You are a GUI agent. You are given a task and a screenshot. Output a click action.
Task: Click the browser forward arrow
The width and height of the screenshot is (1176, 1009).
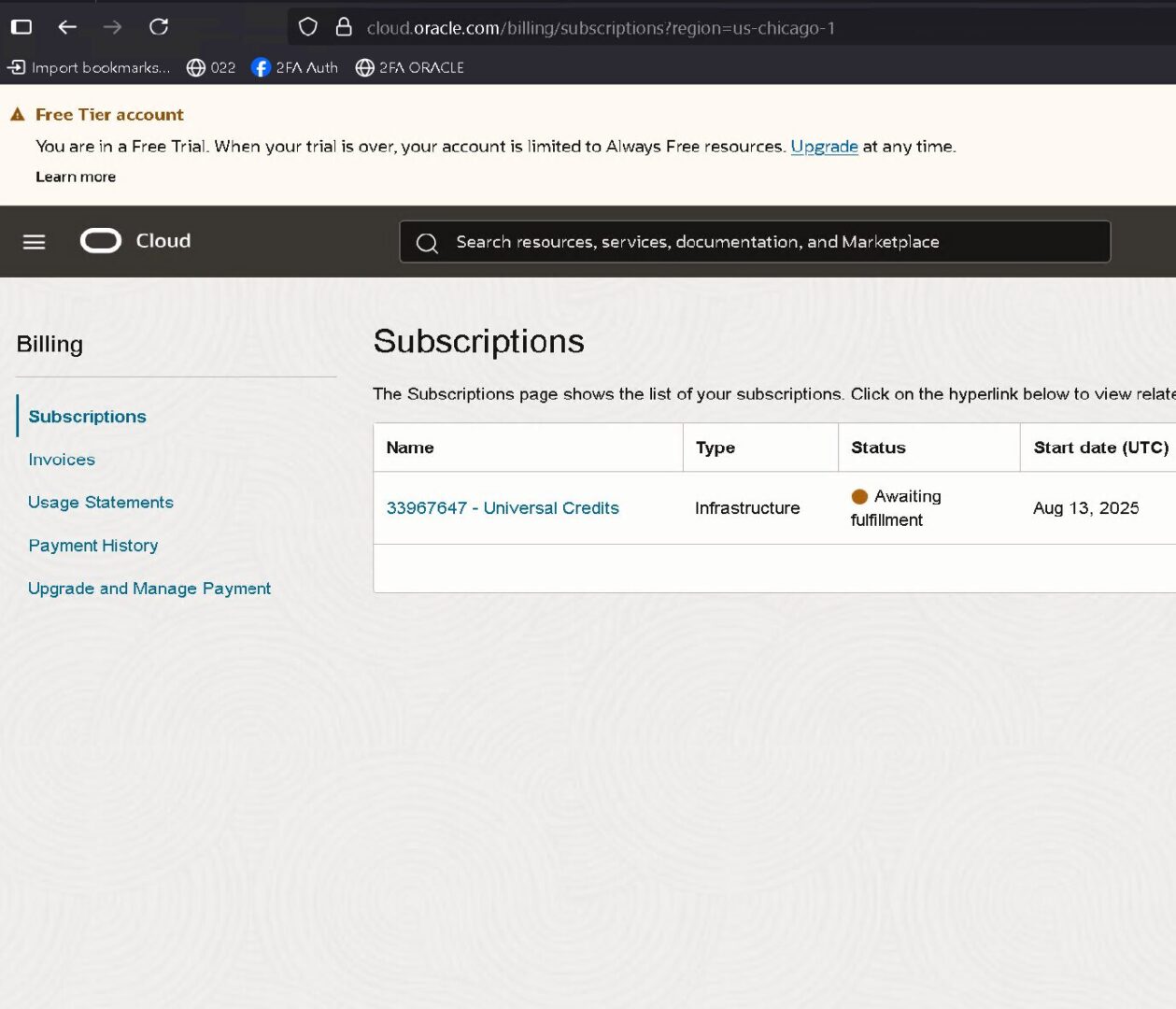pos(112,27)
